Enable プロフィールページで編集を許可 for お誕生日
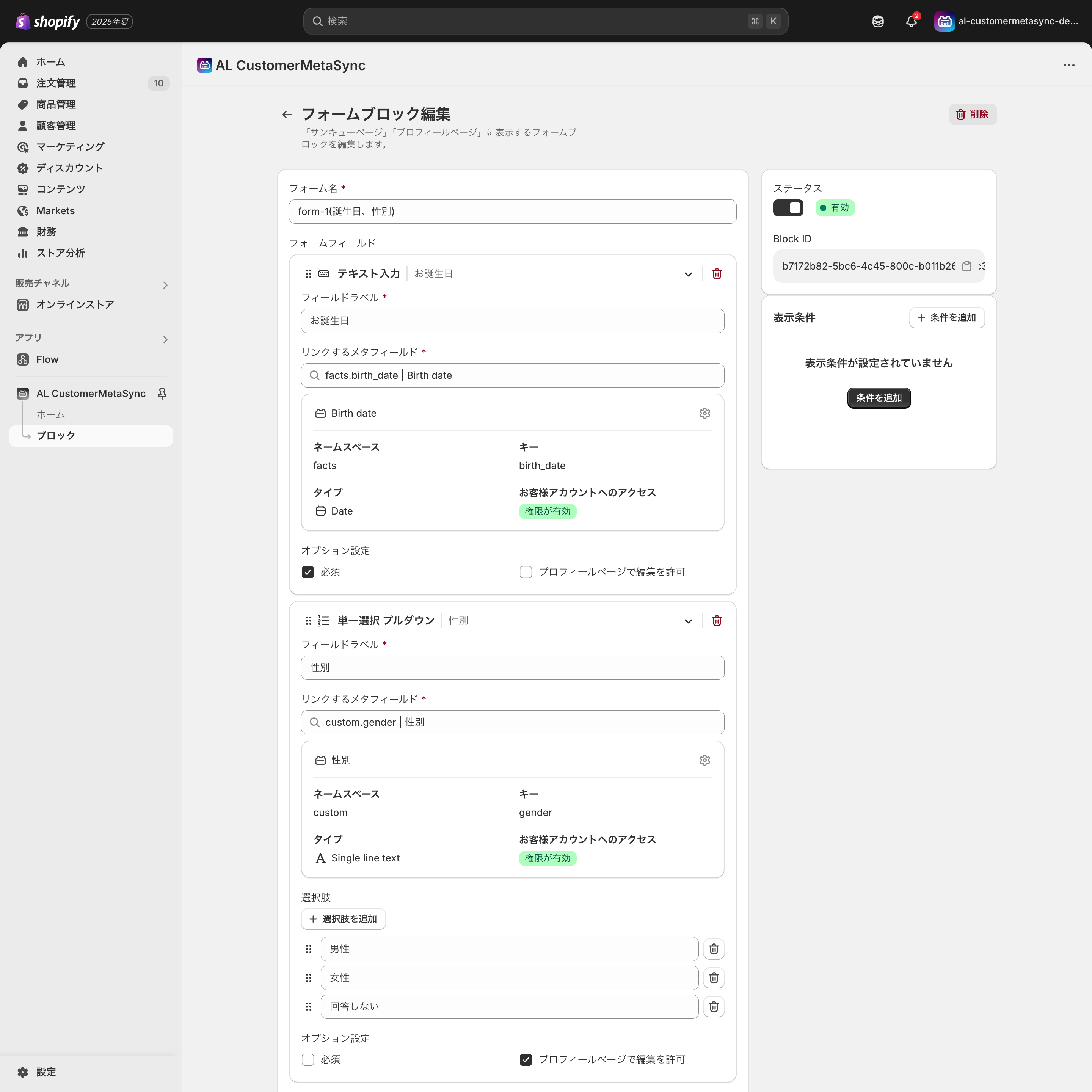The width and height of the screenshot is (1092, 1092). pos(526,572)
